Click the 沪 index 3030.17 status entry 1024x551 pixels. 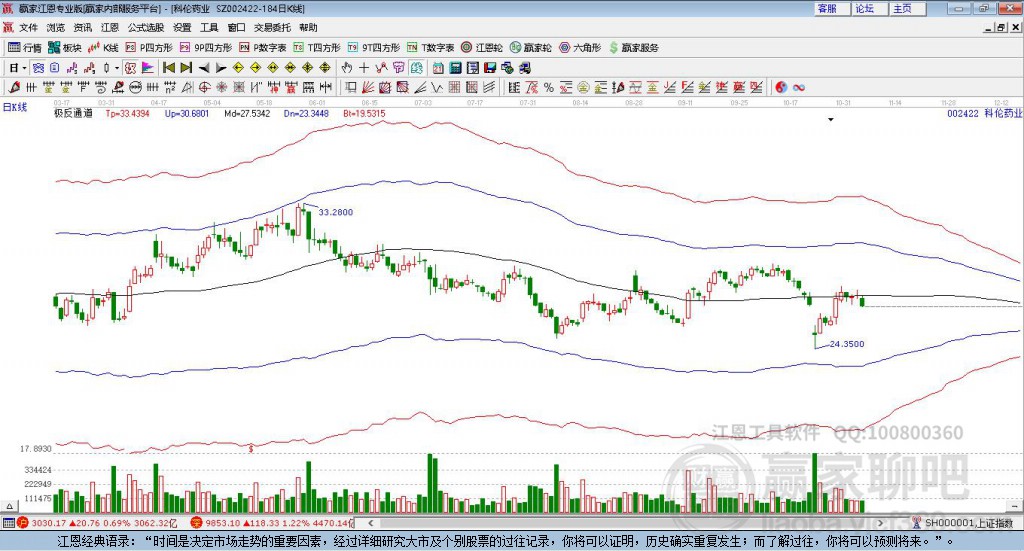[99, 523]
